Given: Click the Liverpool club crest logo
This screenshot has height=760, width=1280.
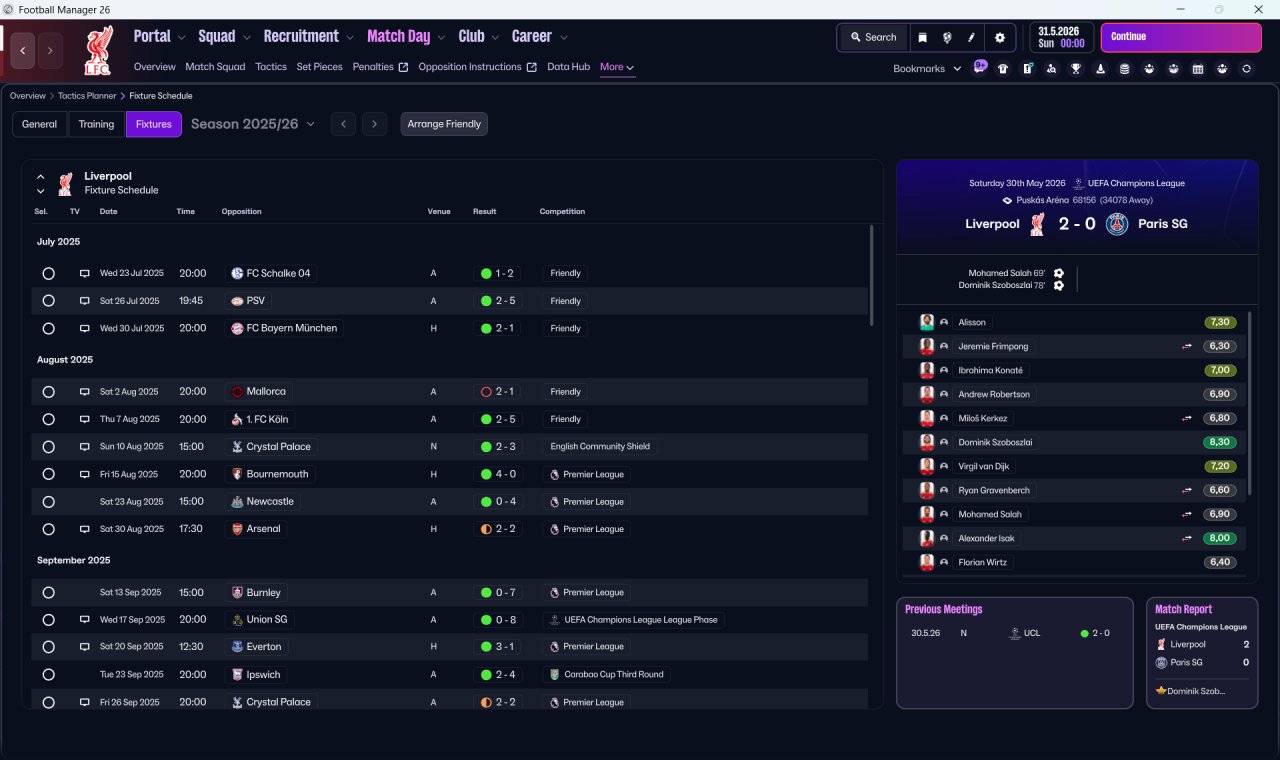Looking at the screenshot, I should [99, 50].
